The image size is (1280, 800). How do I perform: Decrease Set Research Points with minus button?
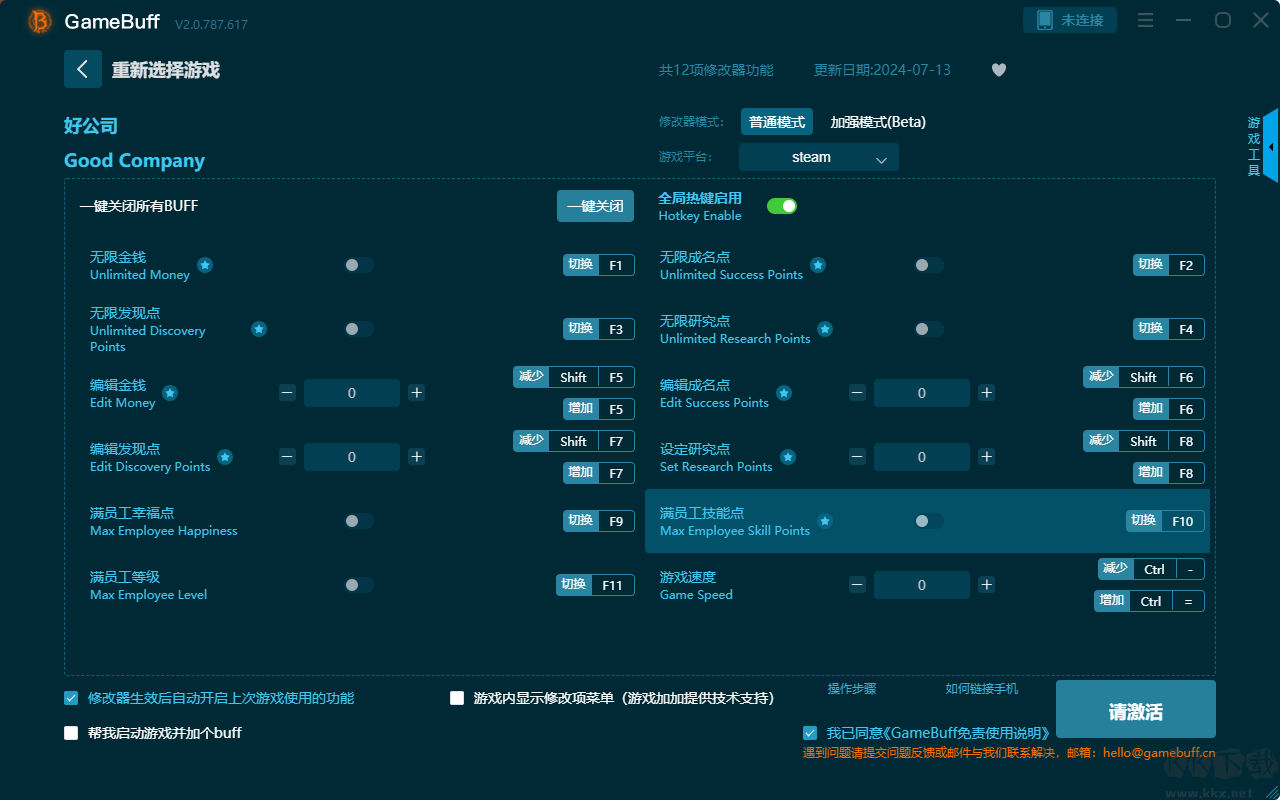(857, 457)
